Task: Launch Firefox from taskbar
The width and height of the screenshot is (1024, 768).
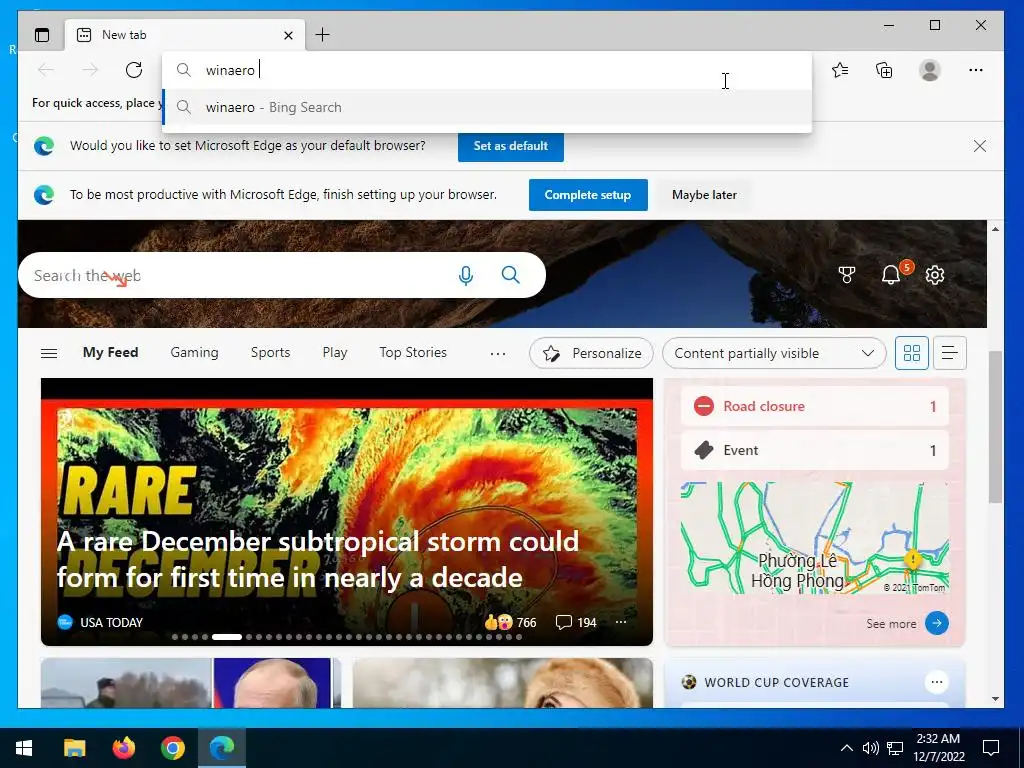Action: pos(123,748)
